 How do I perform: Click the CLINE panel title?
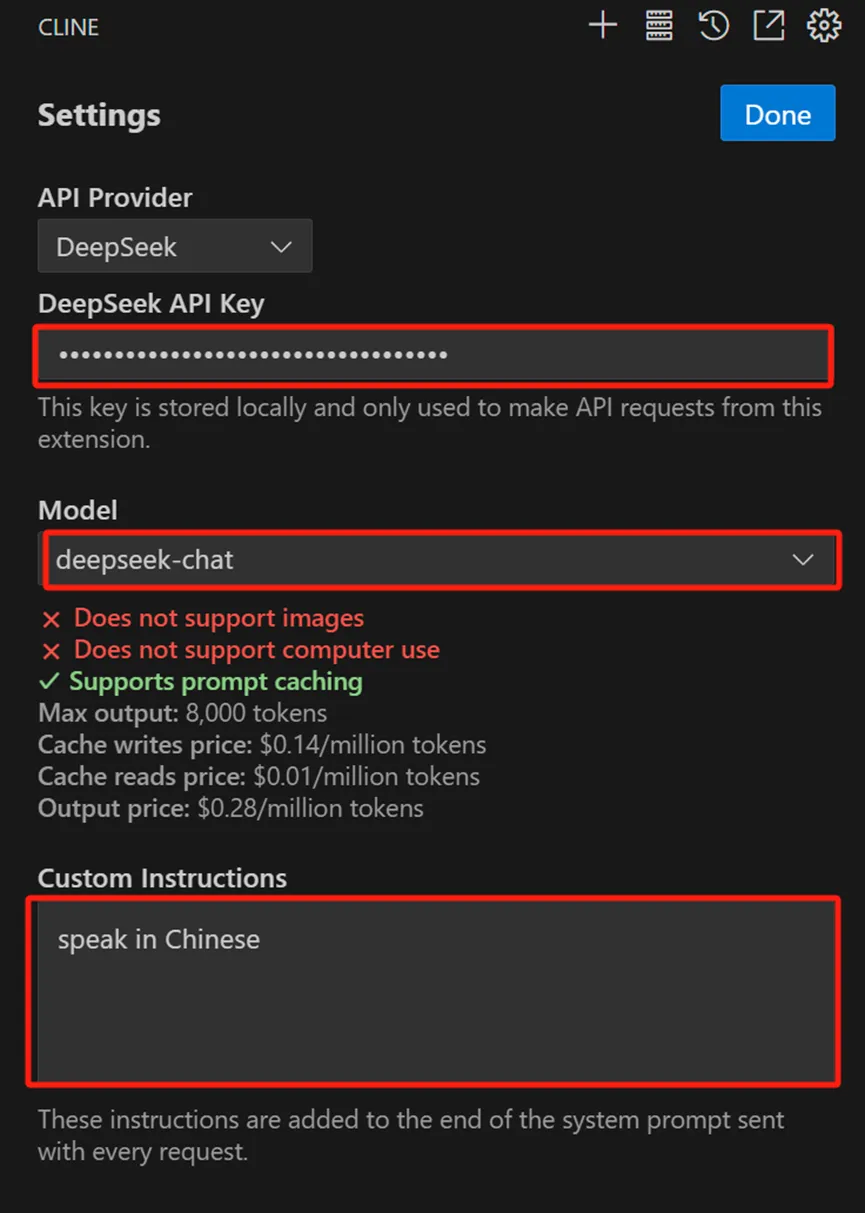(68, 27)
